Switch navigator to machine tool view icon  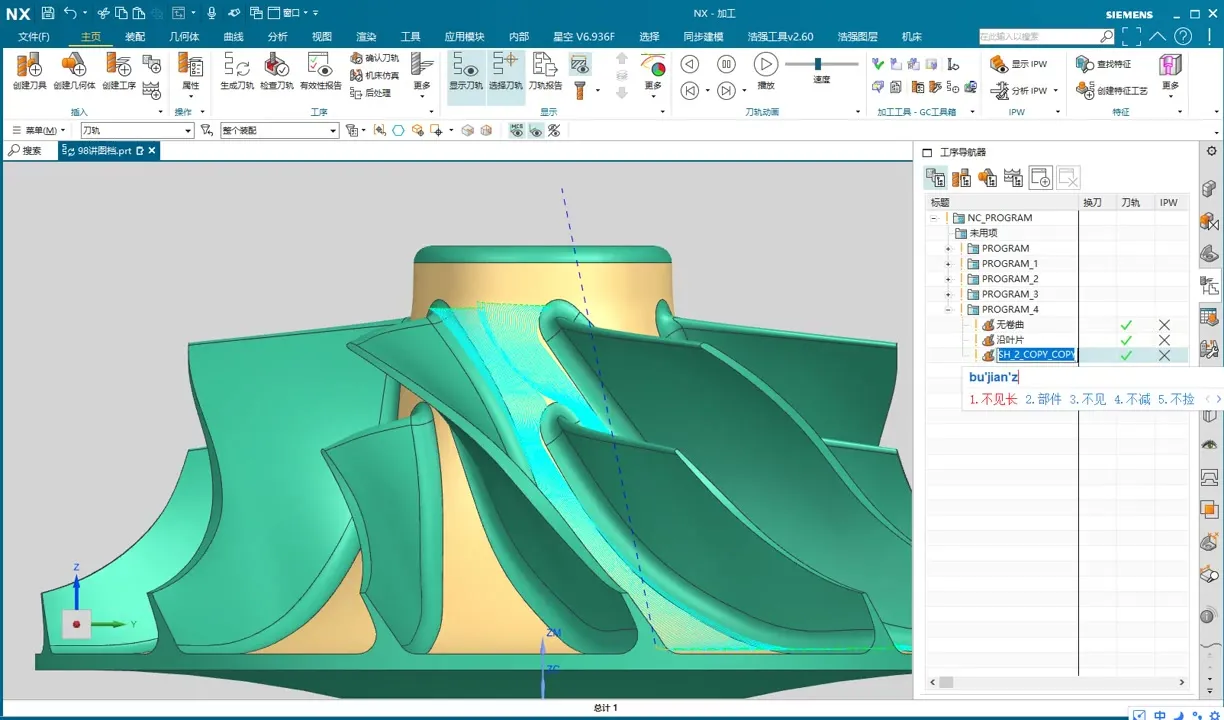click(x=961, y=178)
